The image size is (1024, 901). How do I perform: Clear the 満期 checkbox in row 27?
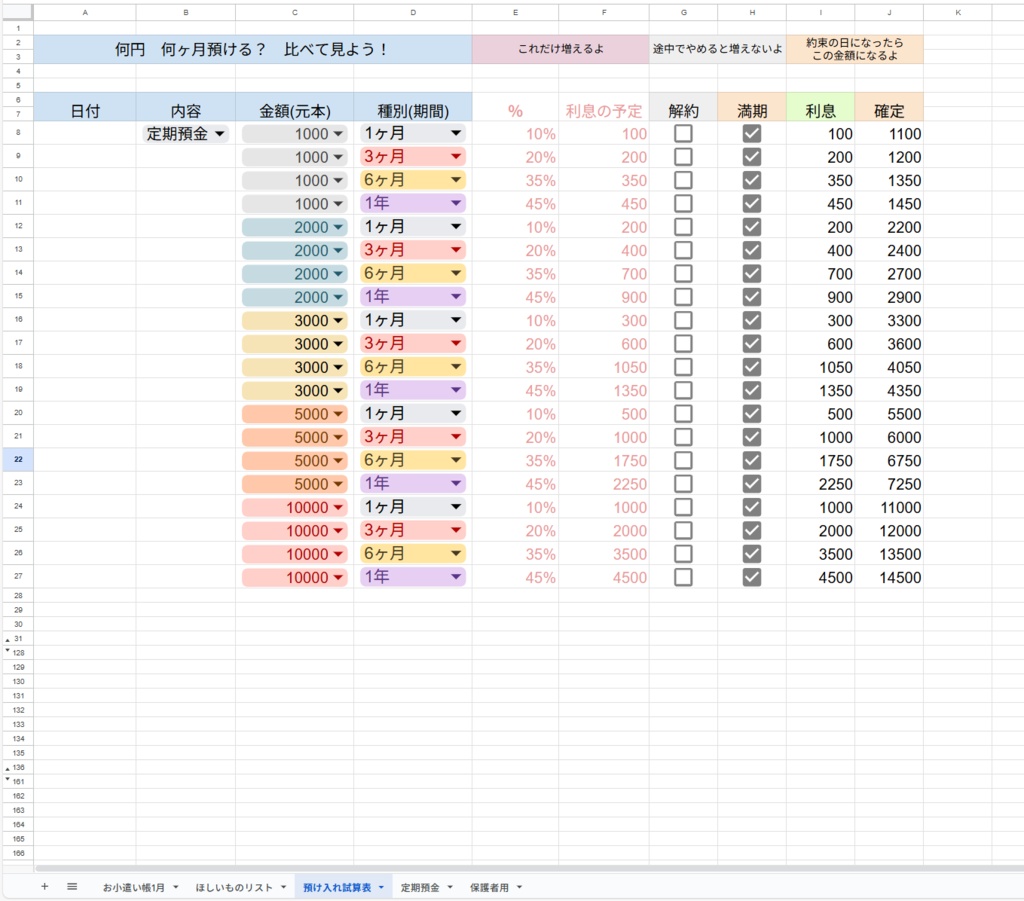751,577
